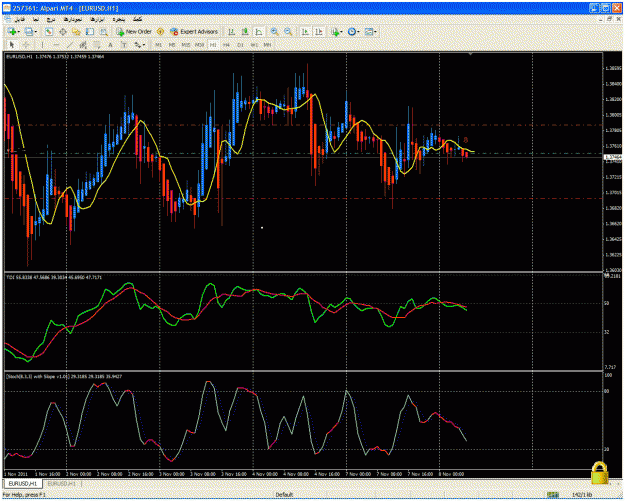Switch to MN monthly timeframe
Viewport: 625px width, 501px height.
tap(267, 45)
